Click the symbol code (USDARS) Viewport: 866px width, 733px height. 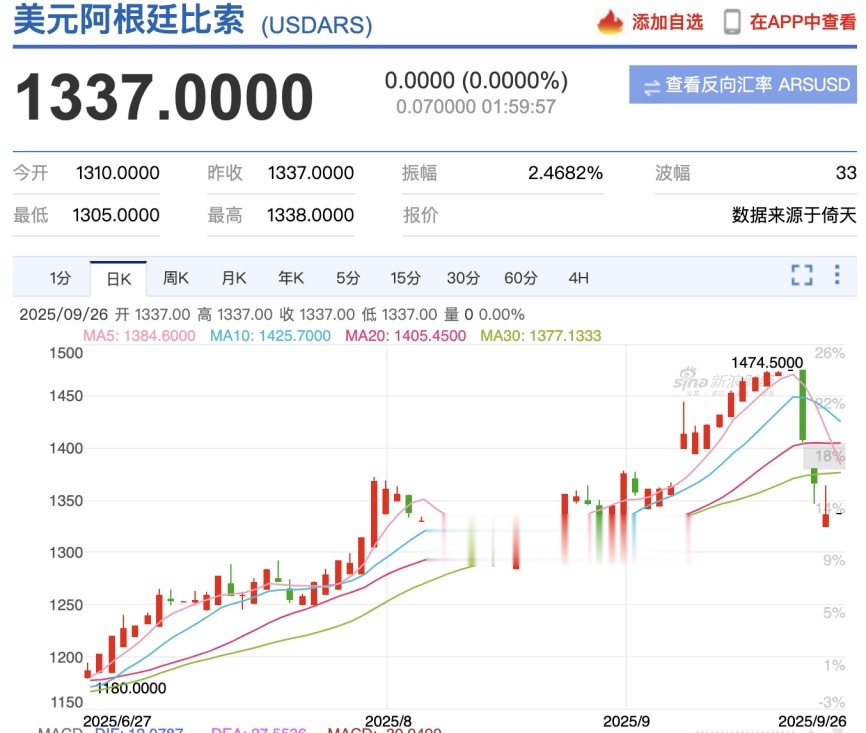point(316,26)
